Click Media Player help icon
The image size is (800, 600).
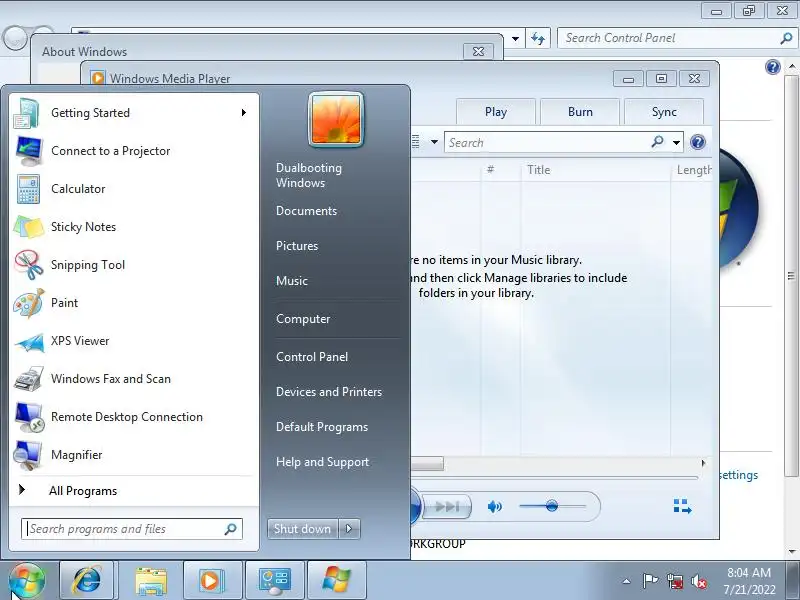(x=697, y=142)
